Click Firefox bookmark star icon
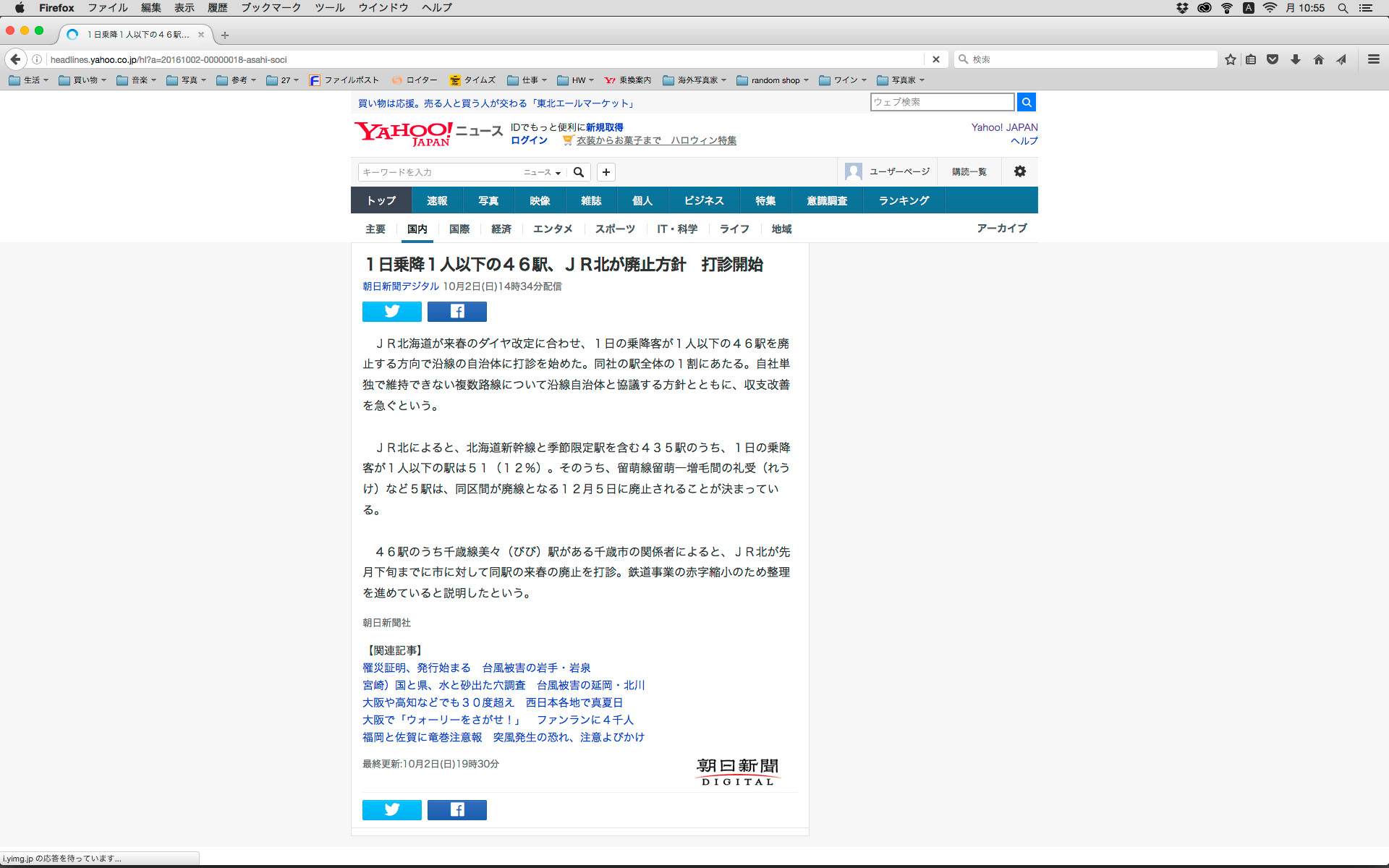1389x868 pixels. [x=1230, y=59]
